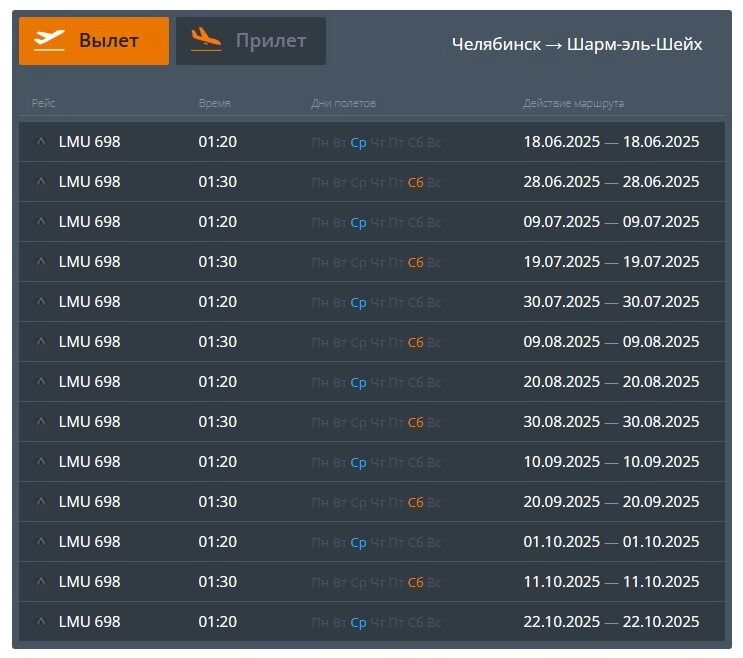Click chevron icon for 10.09.2025 flight
Screen dimensions: 743x658
tap(41, 462)
